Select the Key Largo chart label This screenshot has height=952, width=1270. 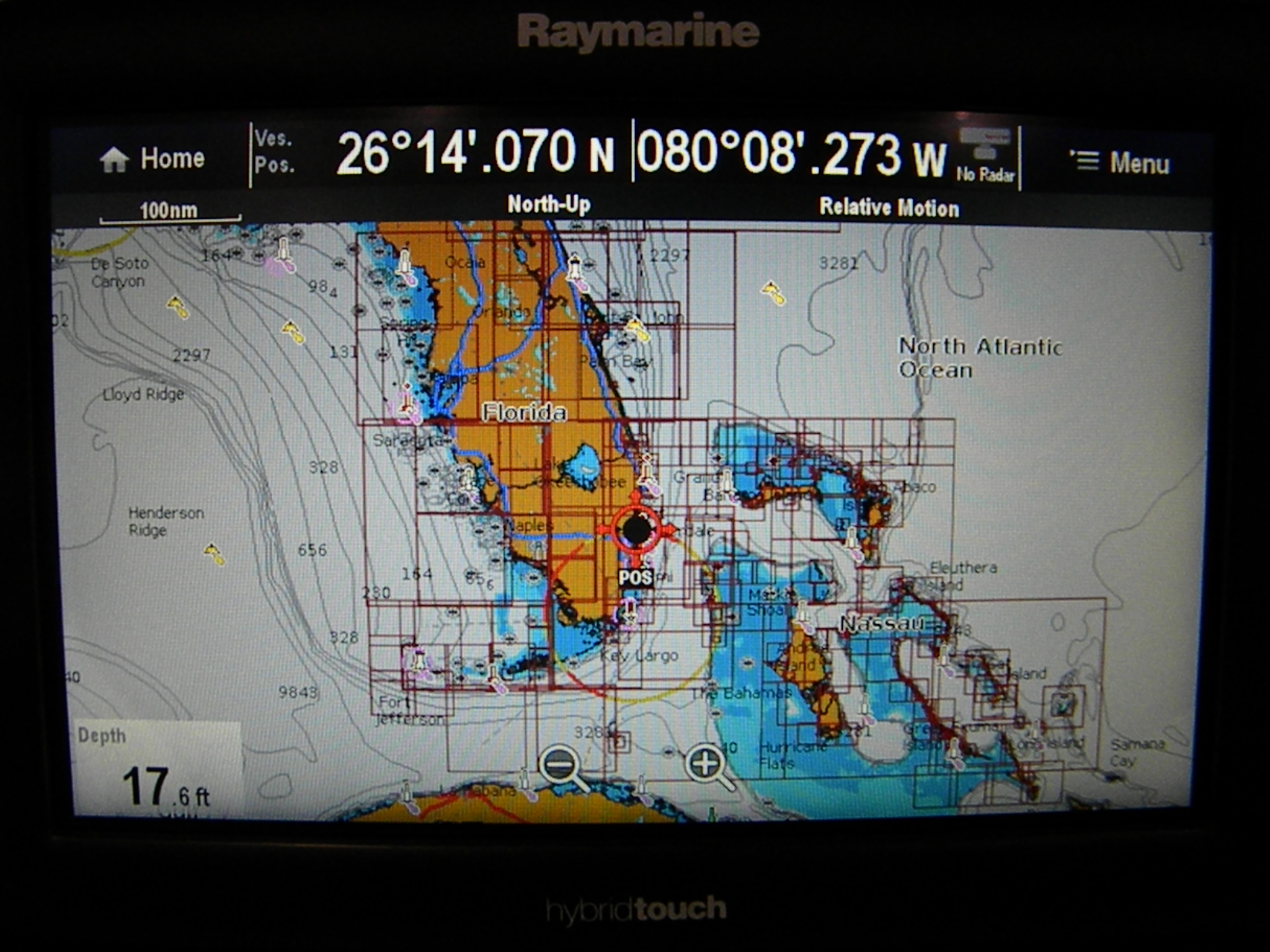639,656
